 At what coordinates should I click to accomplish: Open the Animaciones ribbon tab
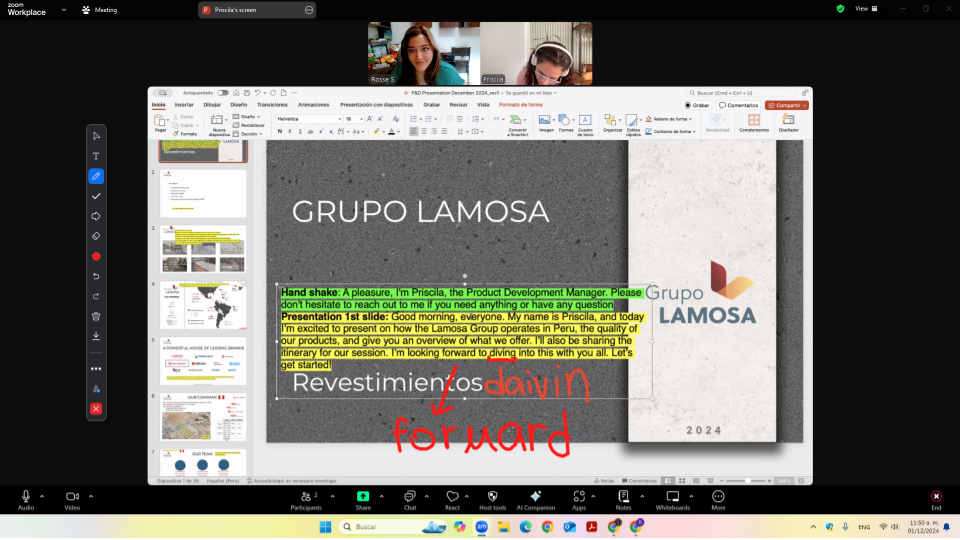pyautogui.click(x=313, y=105)
